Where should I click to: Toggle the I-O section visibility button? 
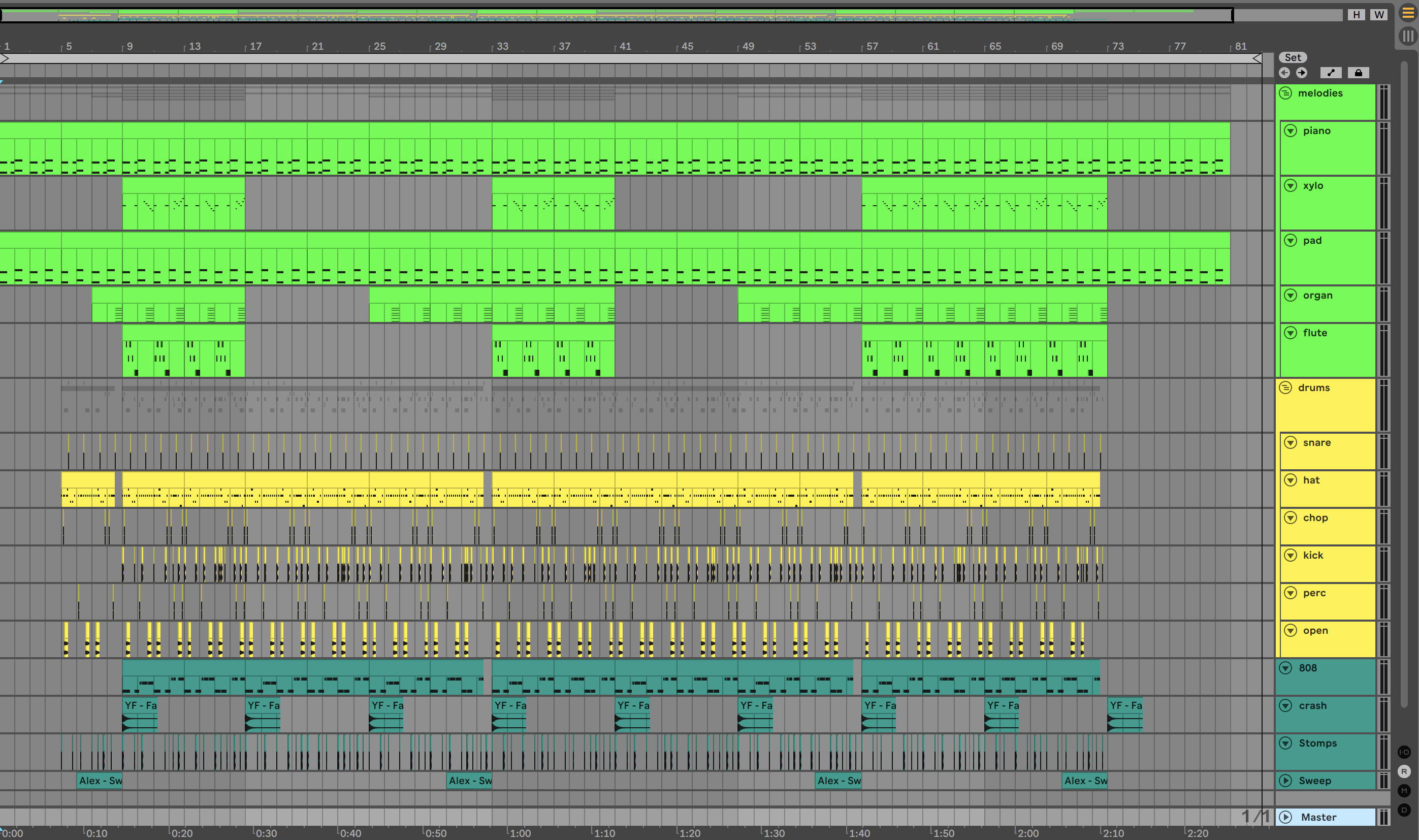click(x=1404, y=752)
